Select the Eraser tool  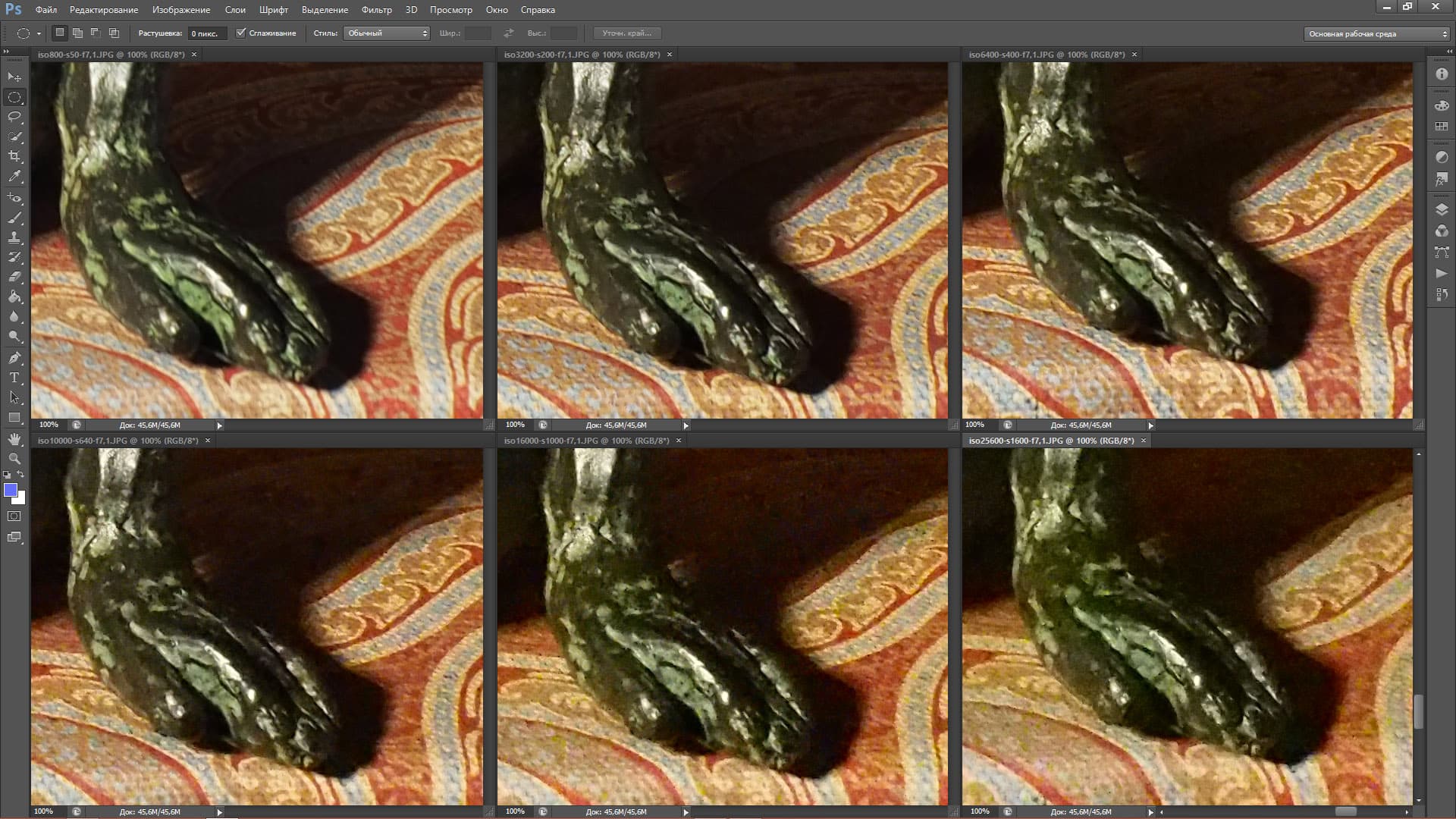coord(14,277)
